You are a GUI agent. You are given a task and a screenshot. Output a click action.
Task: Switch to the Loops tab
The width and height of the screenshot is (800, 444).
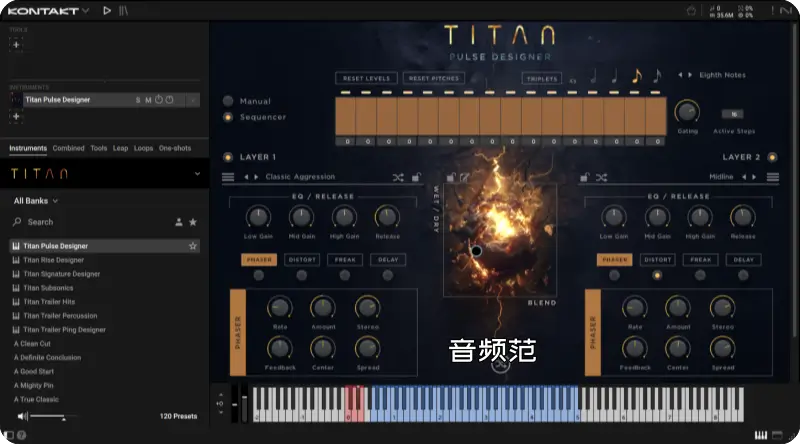(144, 148)
